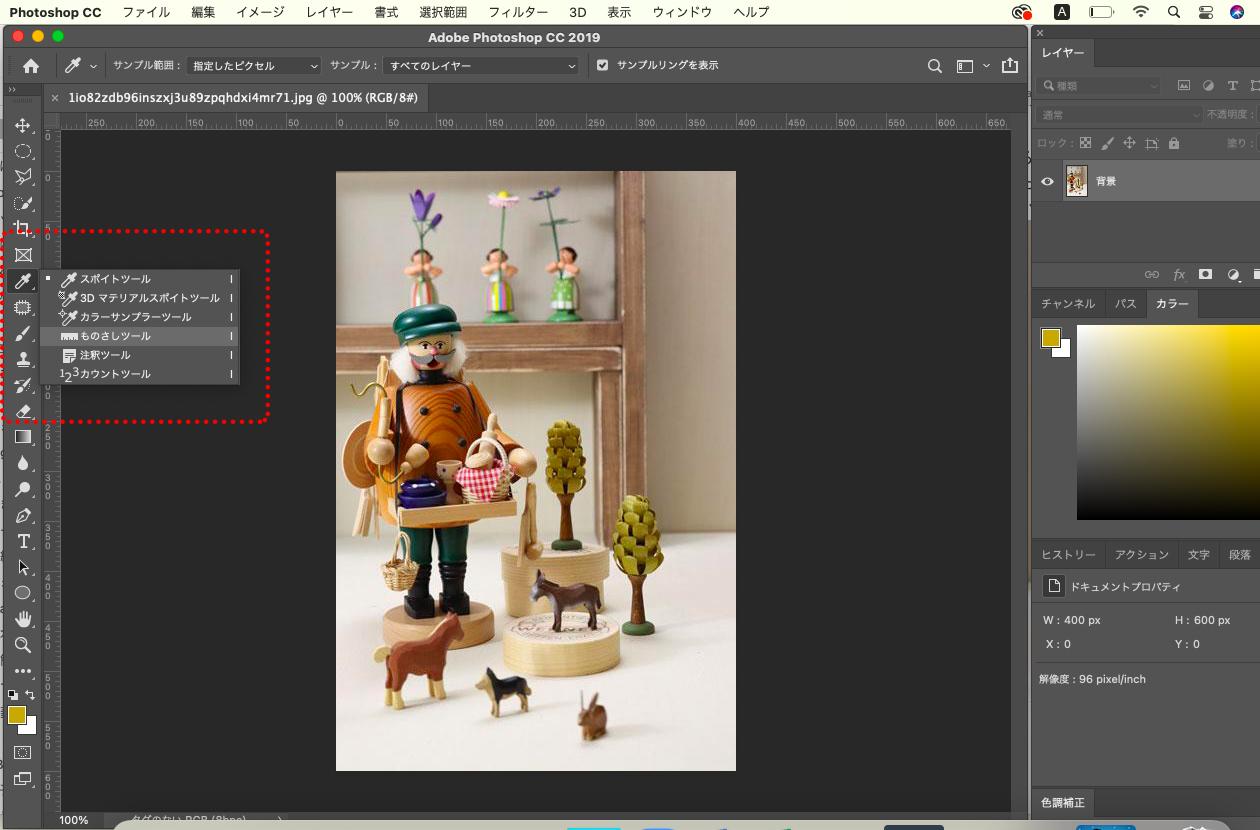Select the Ellipse shape tool
Image resolution: width=1260 pixels, height=830 pixels.
click(23, 593)
